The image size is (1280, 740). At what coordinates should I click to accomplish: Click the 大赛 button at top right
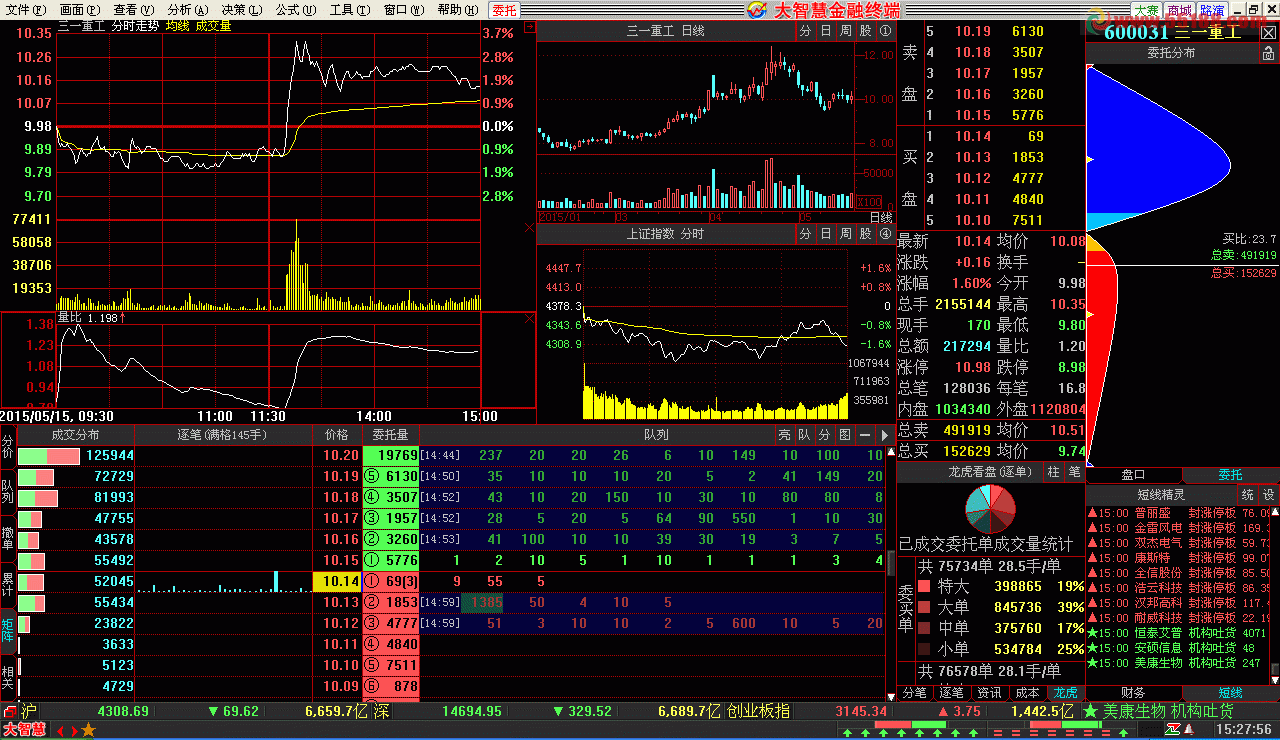pos(1145,10)
